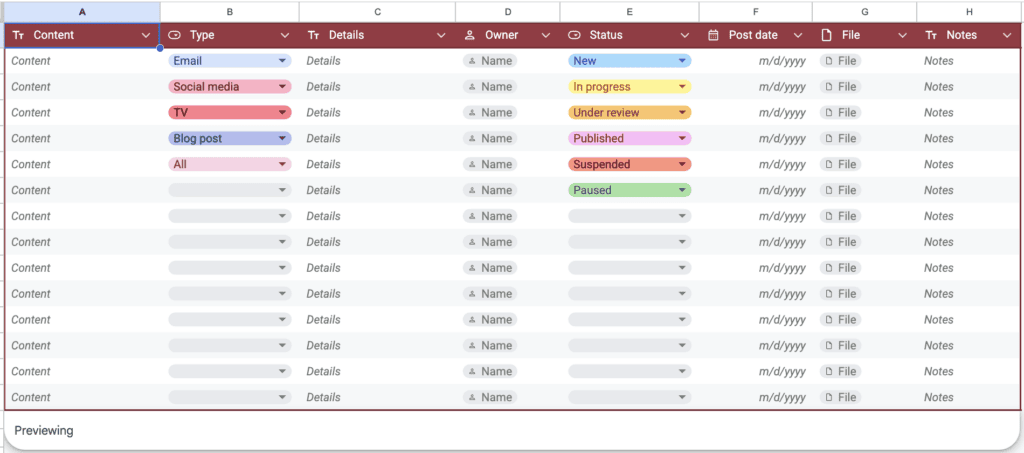Open the Social media type dropdown chip

(x=230, y=87)
